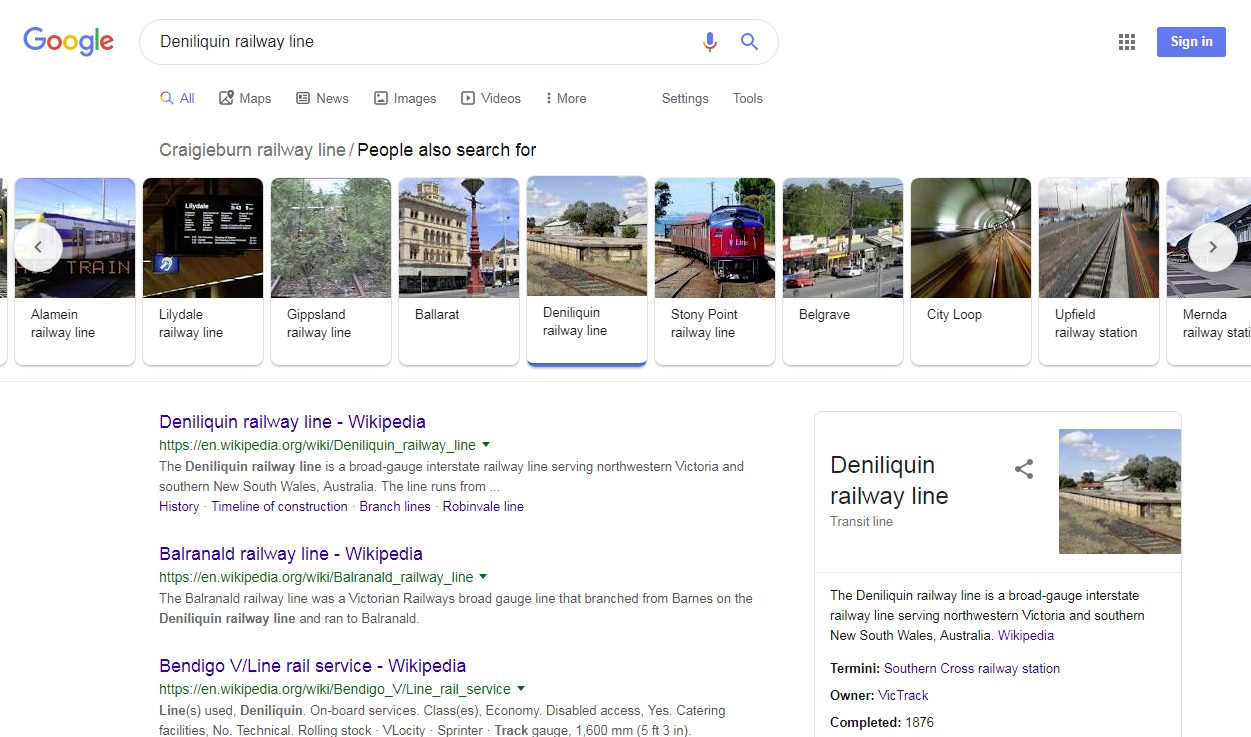Image resolution: width=1251 pixels, height=737 pixels.
Task: Expand dropdown arrow beside Balranald_railway_line URL
Action: [483, 576]
